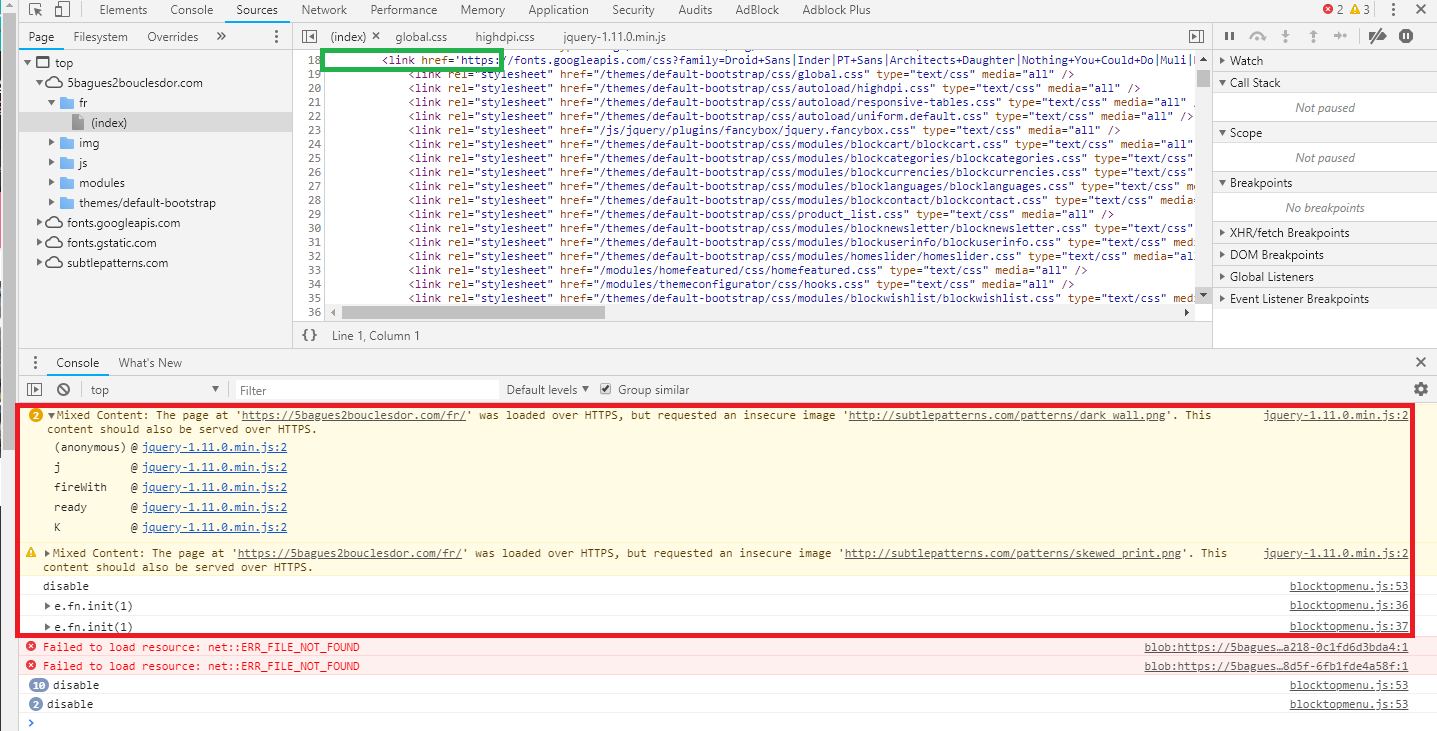Open What's New drawer tab
Screen dimensions: 1437x731
point(150,363)
